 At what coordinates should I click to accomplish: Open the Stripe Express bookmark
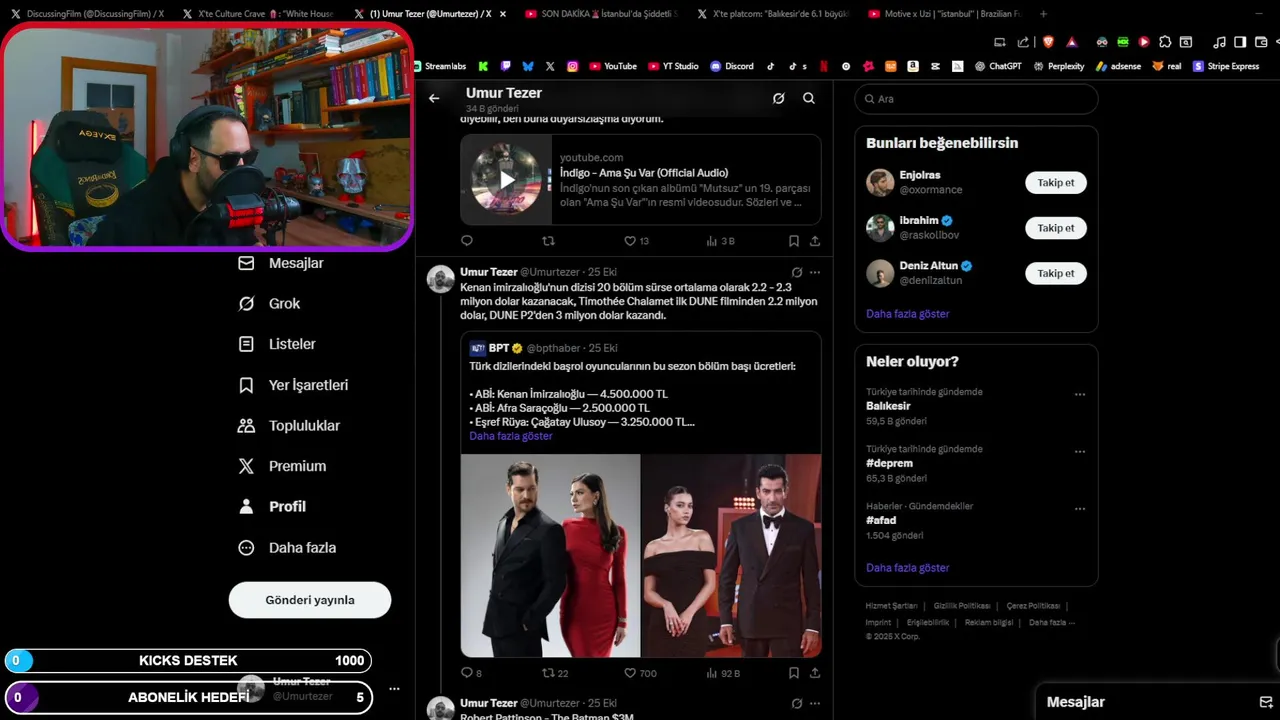[x=1226, y=66]
